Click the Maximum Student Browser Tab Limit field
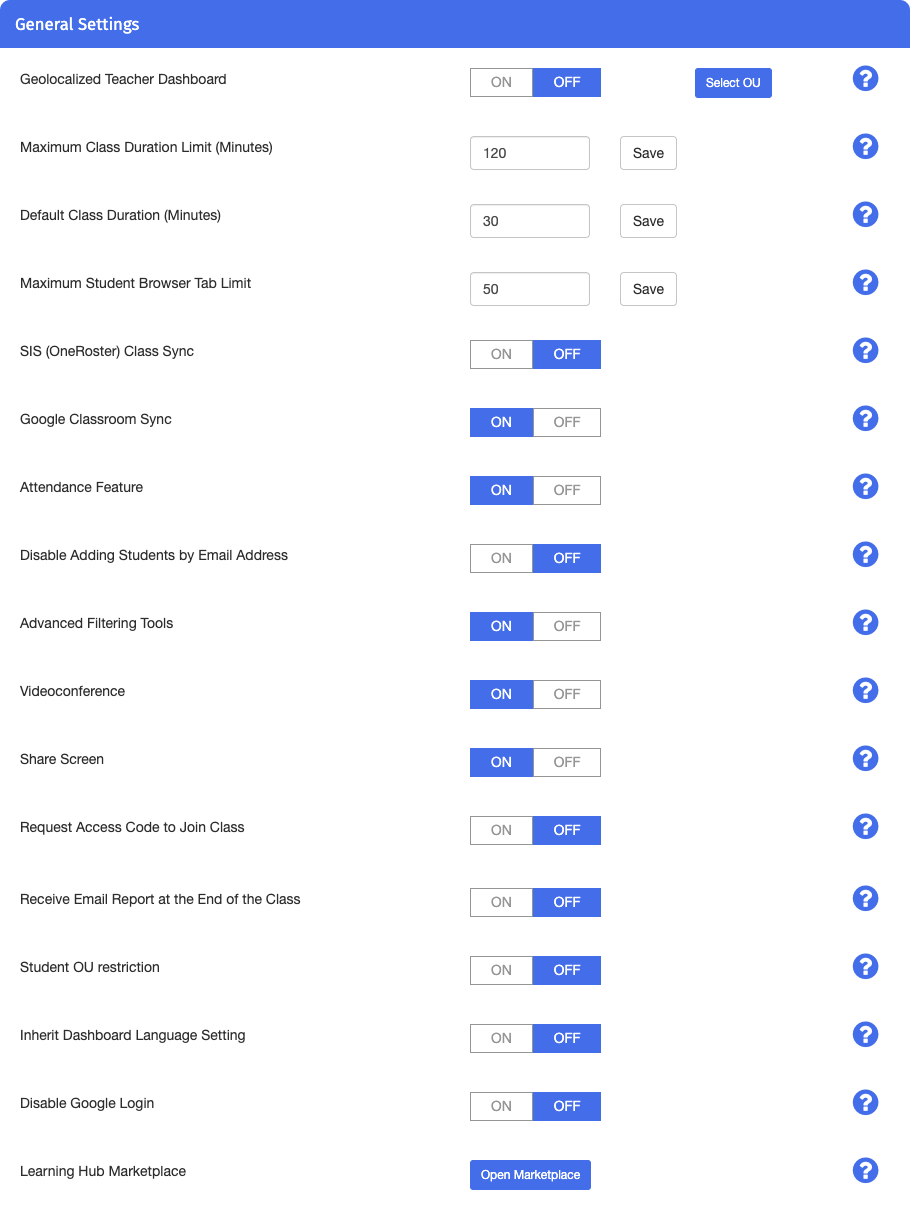Viewport: 910px width, 1206px height. pos(530,289)
